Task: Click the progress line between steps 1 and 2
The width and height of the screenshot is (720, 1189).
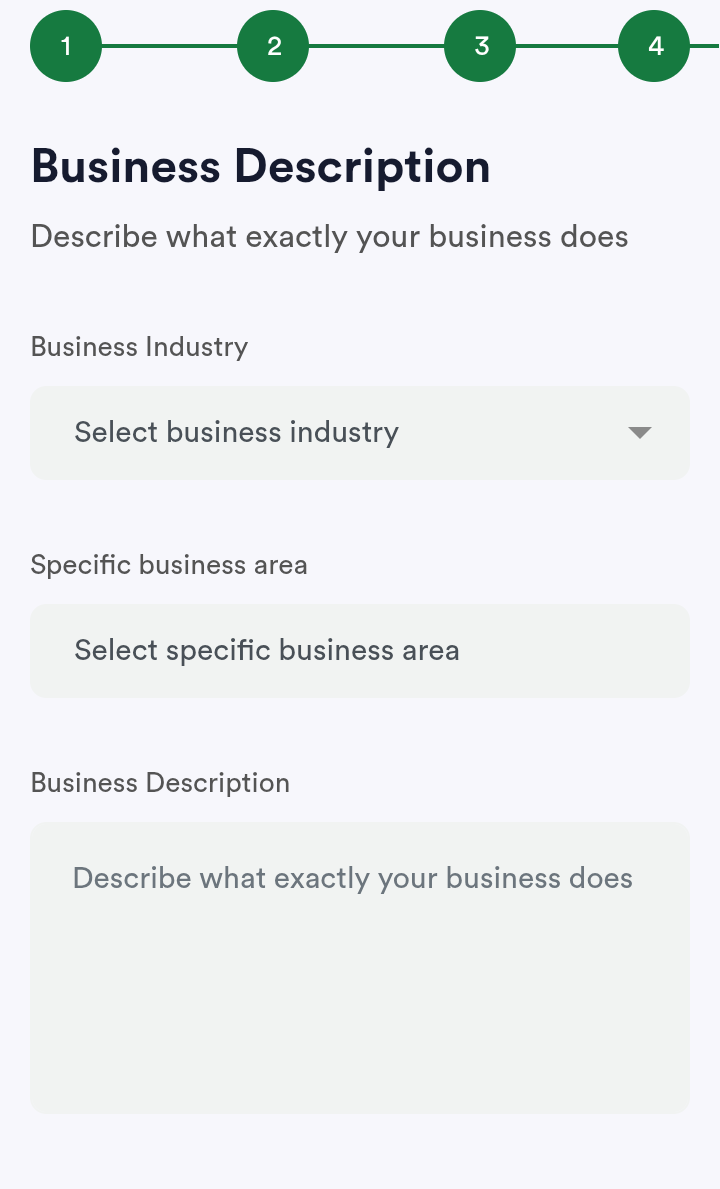Action: [169, 46]
